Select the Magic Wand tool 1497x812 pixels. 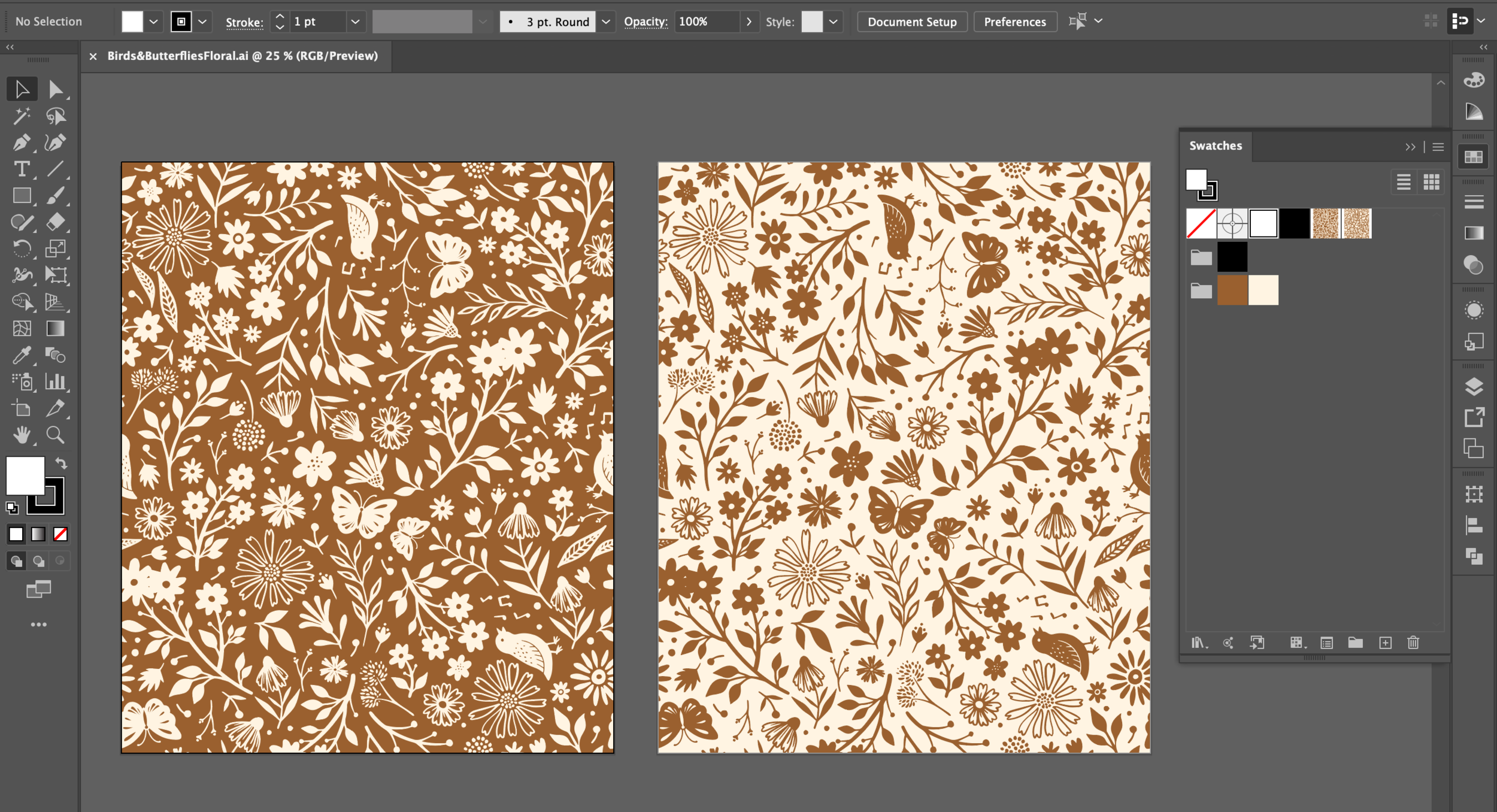22,116
